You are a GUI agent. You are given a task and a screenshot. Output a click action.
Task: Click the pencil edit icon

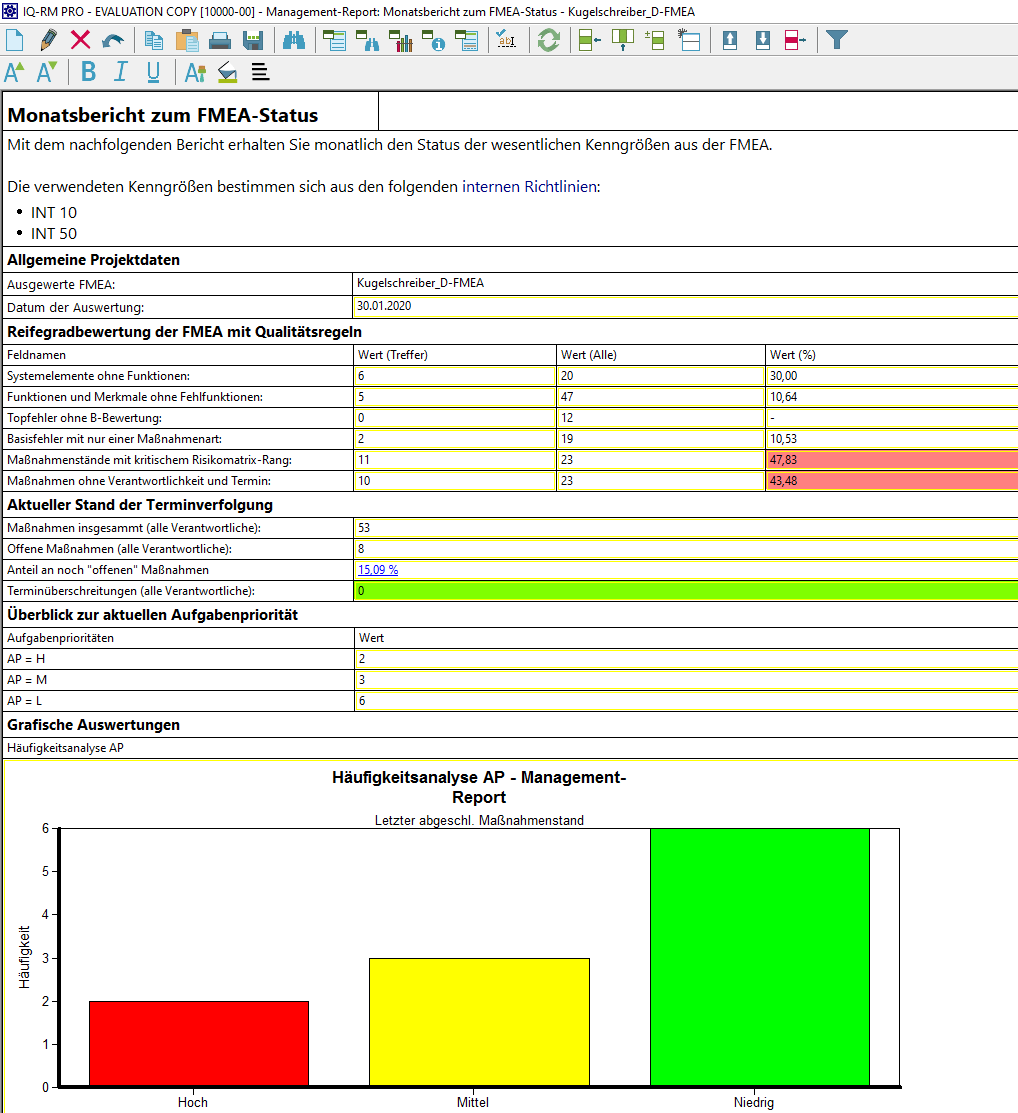(48, 40)
